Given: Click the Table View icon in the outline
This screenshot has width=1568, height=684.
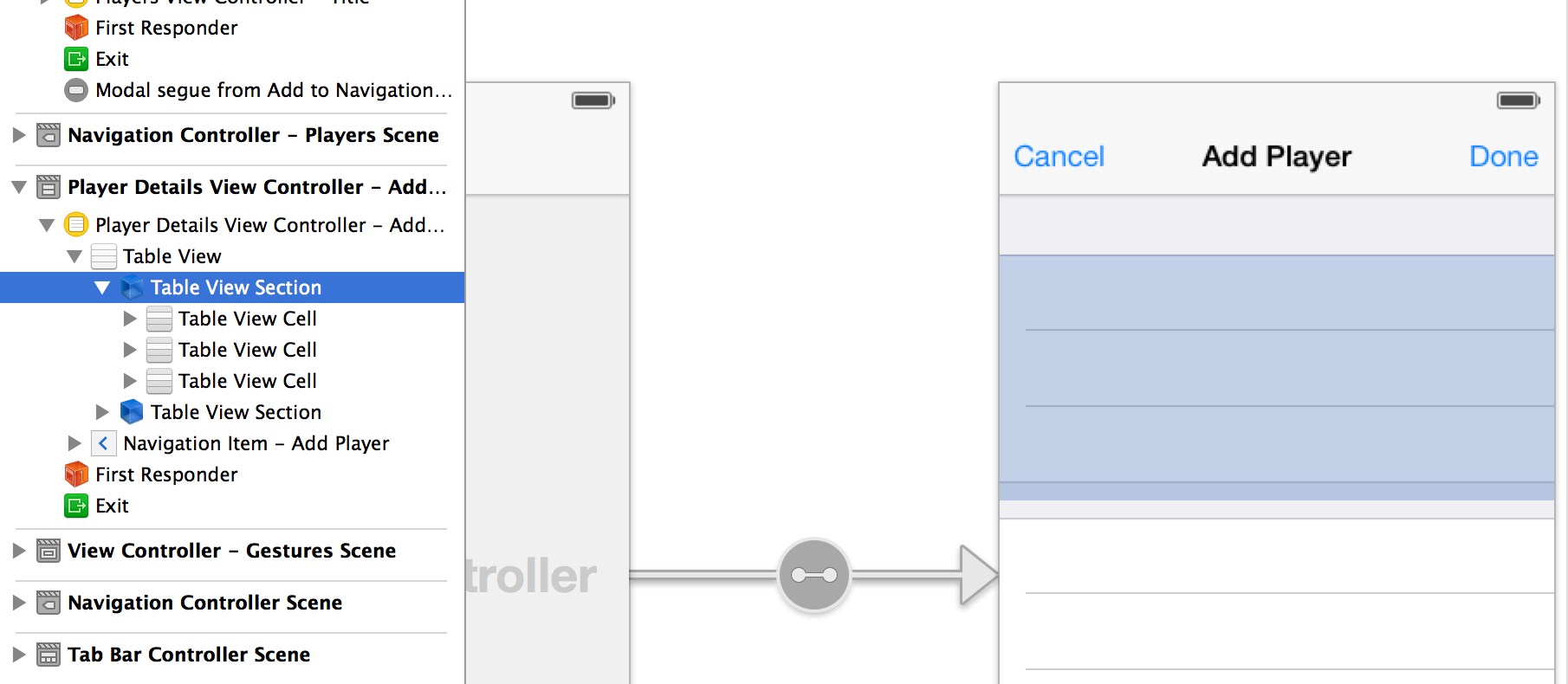Looking at the screenshot, I should tap(104, 256).
